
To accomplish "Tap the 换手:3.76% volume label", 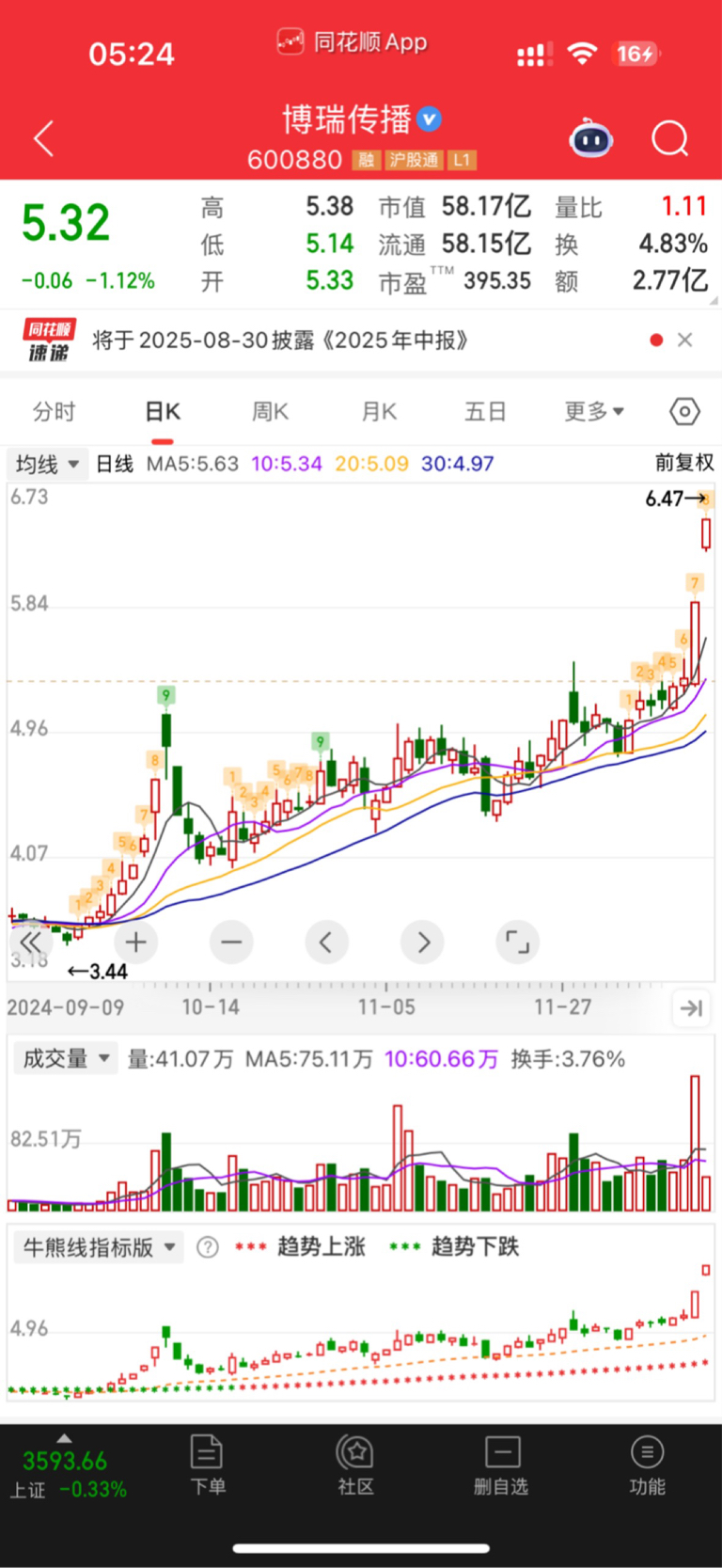I will tap(568, 1059).
